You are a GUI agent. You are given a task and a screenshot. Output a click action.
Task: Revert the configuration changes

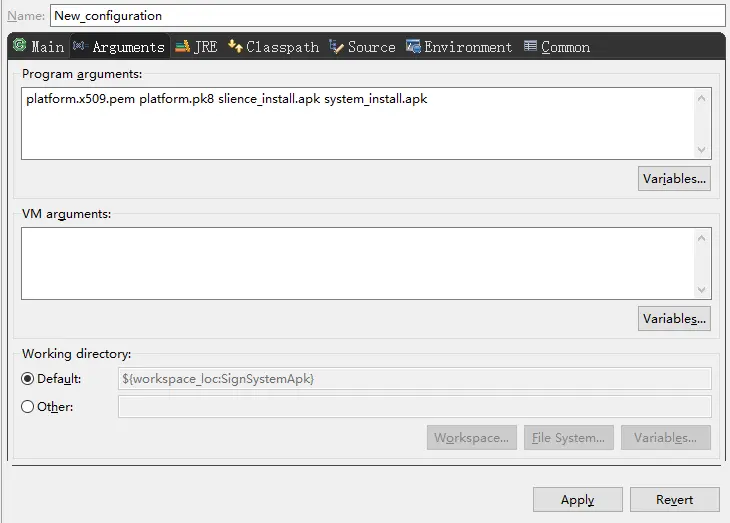point(675,500)
